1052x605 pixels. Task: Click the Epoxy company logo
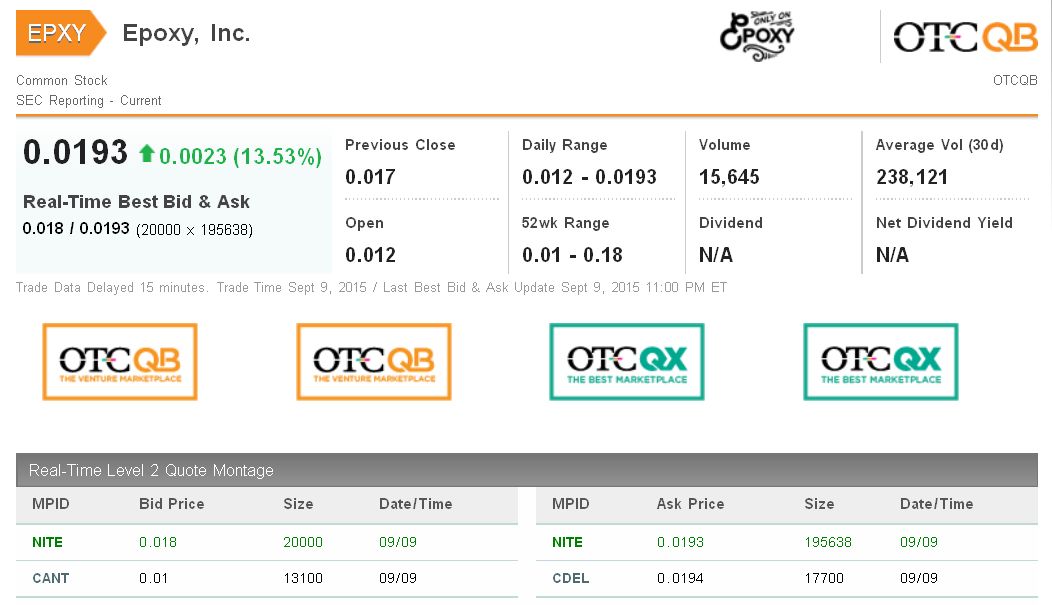[x=757, y=36]
